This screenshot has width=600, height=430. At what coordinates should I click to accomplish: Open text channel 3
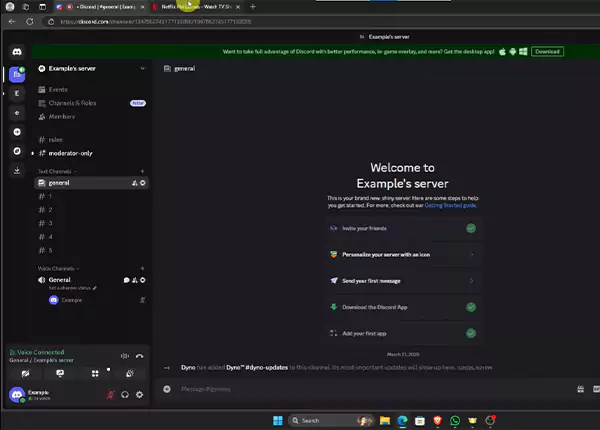point(90,223)
